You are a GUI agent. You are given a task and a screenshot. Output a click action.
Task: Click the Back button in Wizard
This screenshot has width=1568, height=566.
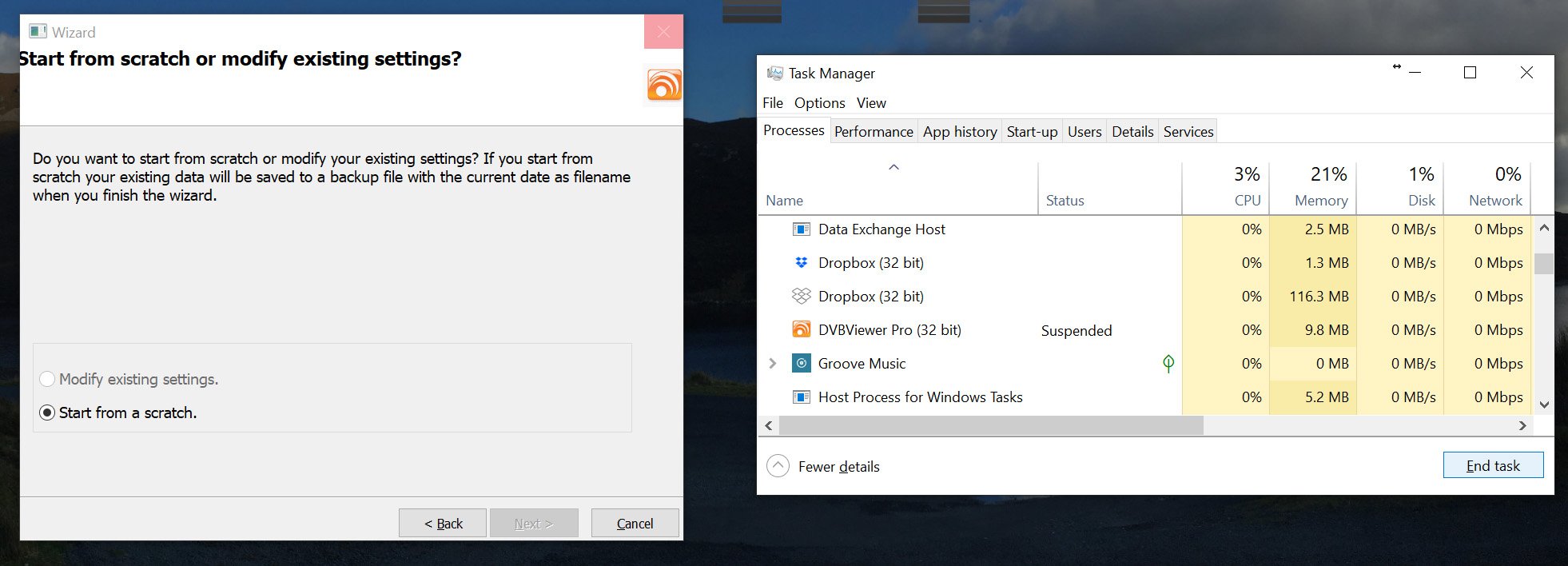click(x=443, y=523)
